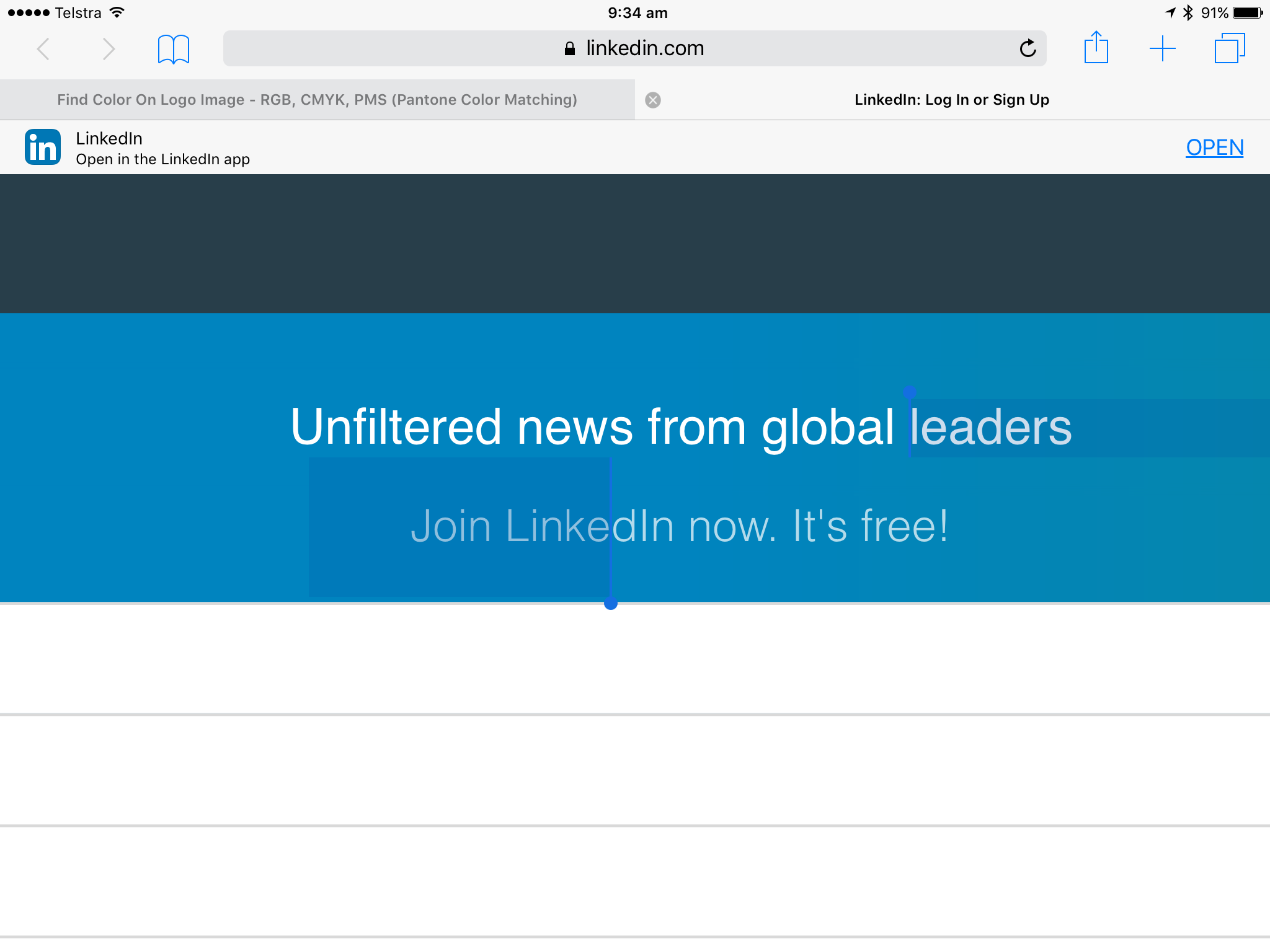Tap the linkedin.com address field

645,48
